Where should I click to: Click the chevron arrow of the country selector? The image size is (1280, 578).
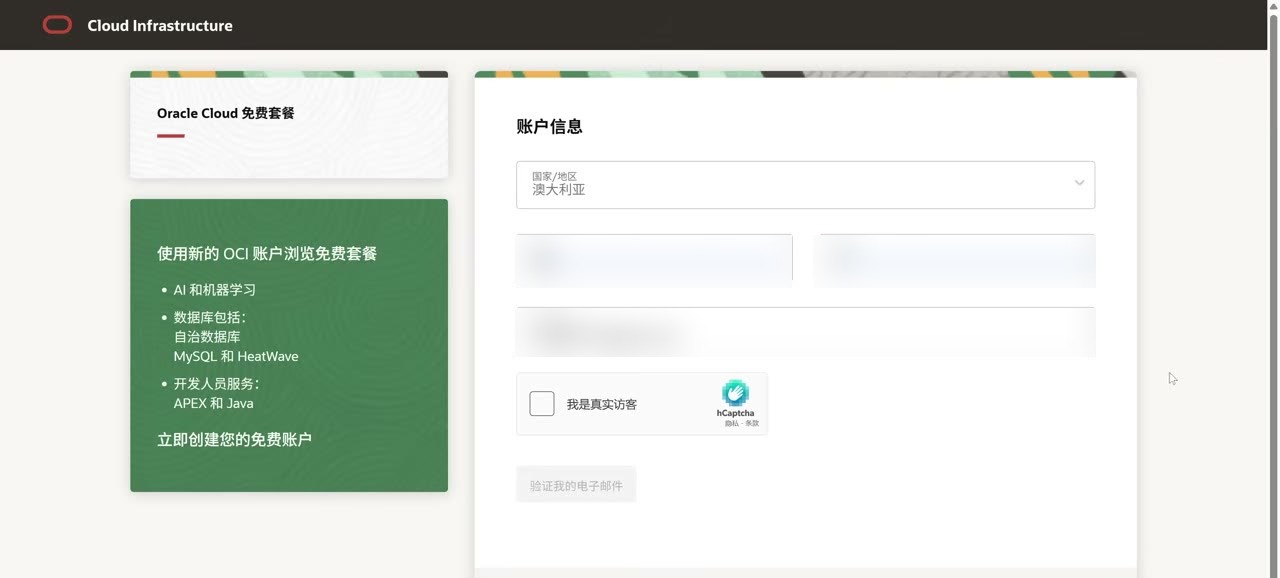point(1079,183)
